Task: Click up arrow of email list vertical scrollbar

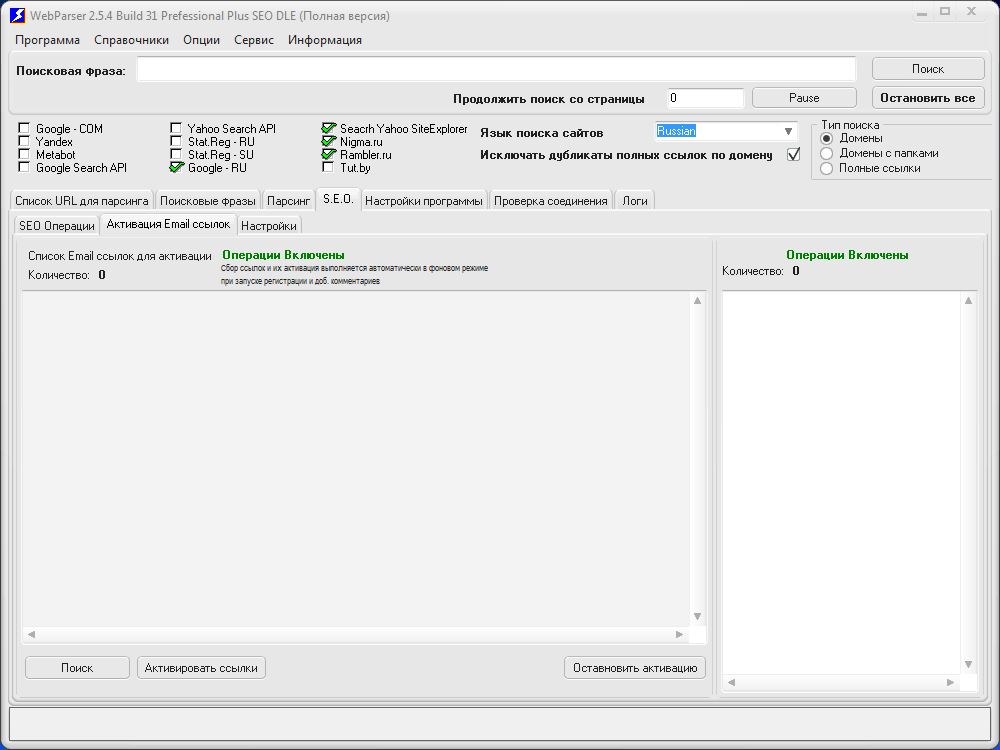Action: tap(698, 300)
